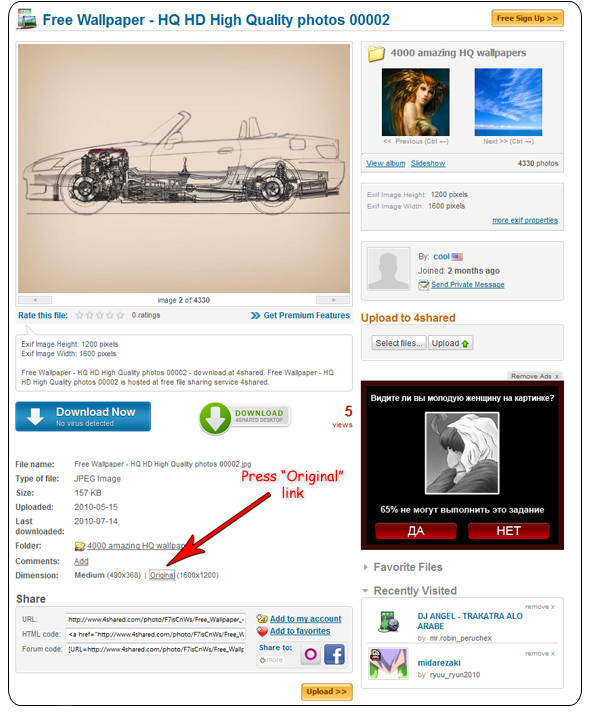The width and height of the screenshot is (589, 714).
Task: Rate the file with the fifth star
Action: (x=120, y=315)
